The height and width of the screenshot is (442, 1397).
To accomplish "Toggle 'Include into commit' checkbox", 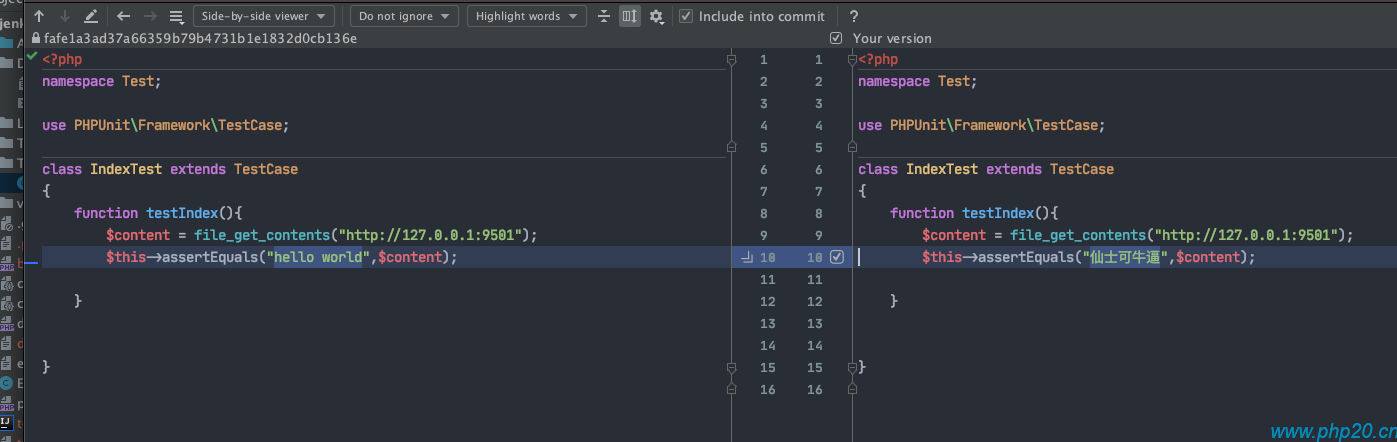I will point(685,16).
